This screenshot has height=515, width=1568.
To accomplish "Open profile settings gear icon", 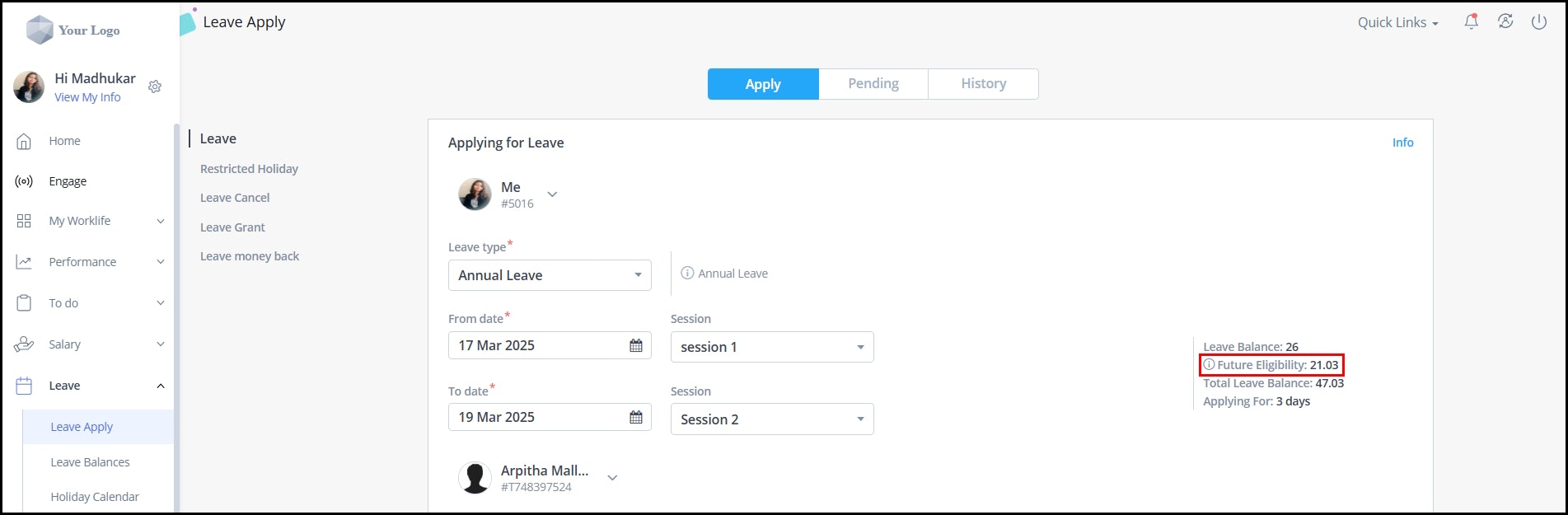I will [x=155, y=87].
